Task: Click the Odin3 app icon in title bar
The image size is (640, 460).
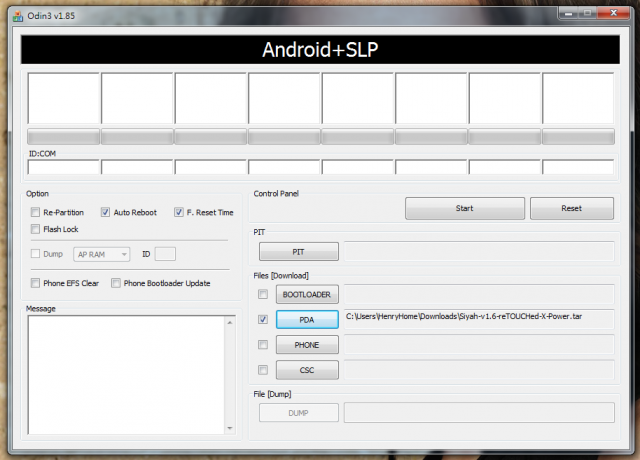Action: 18,16
